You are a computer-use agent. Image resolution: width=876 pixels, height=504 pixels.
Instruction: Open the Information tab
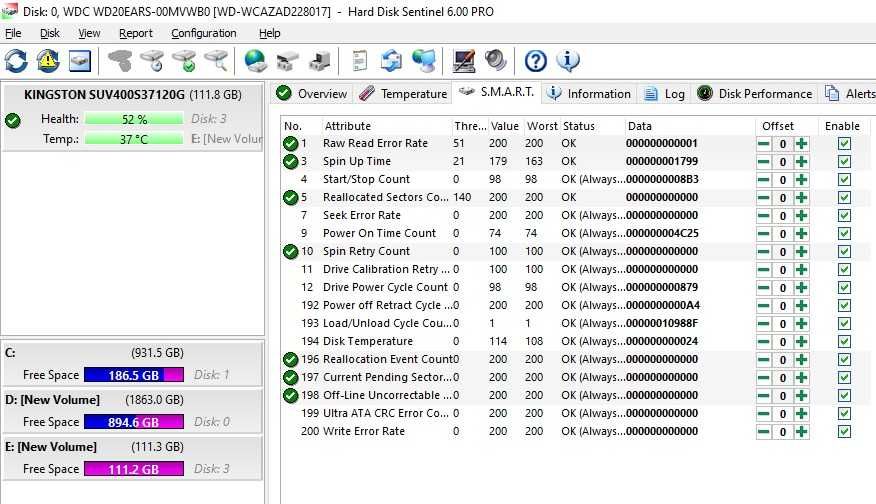(588, 93)
